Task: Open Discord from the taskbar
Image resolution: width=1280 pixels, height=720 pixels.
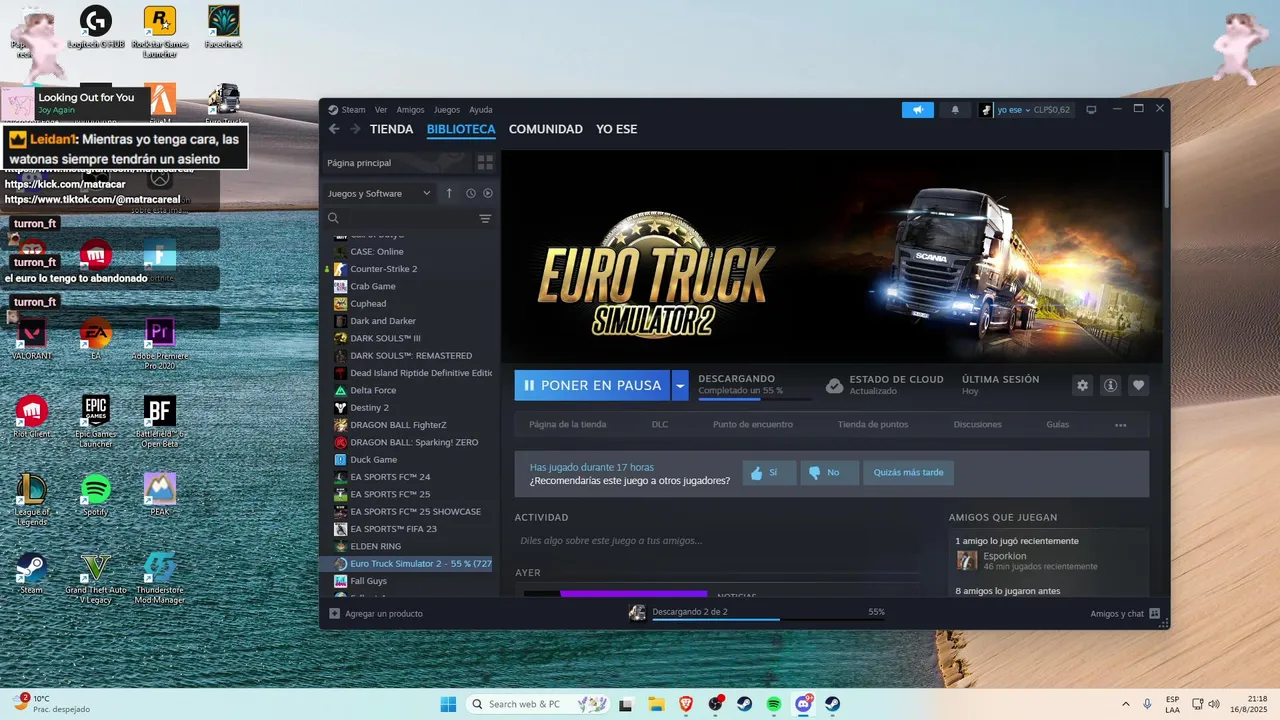Action: 804,704
